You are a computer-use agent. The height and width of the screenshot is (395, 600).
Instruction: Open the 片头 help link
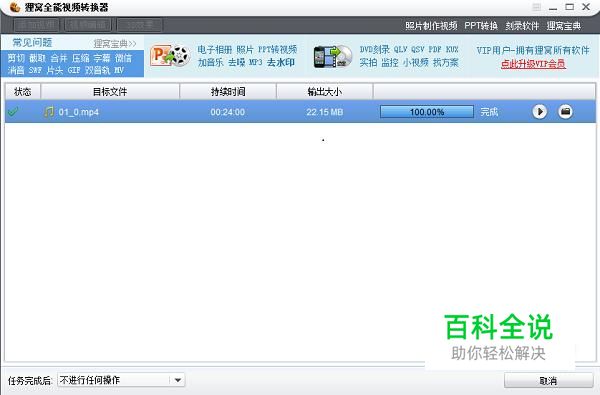(55, 70)
